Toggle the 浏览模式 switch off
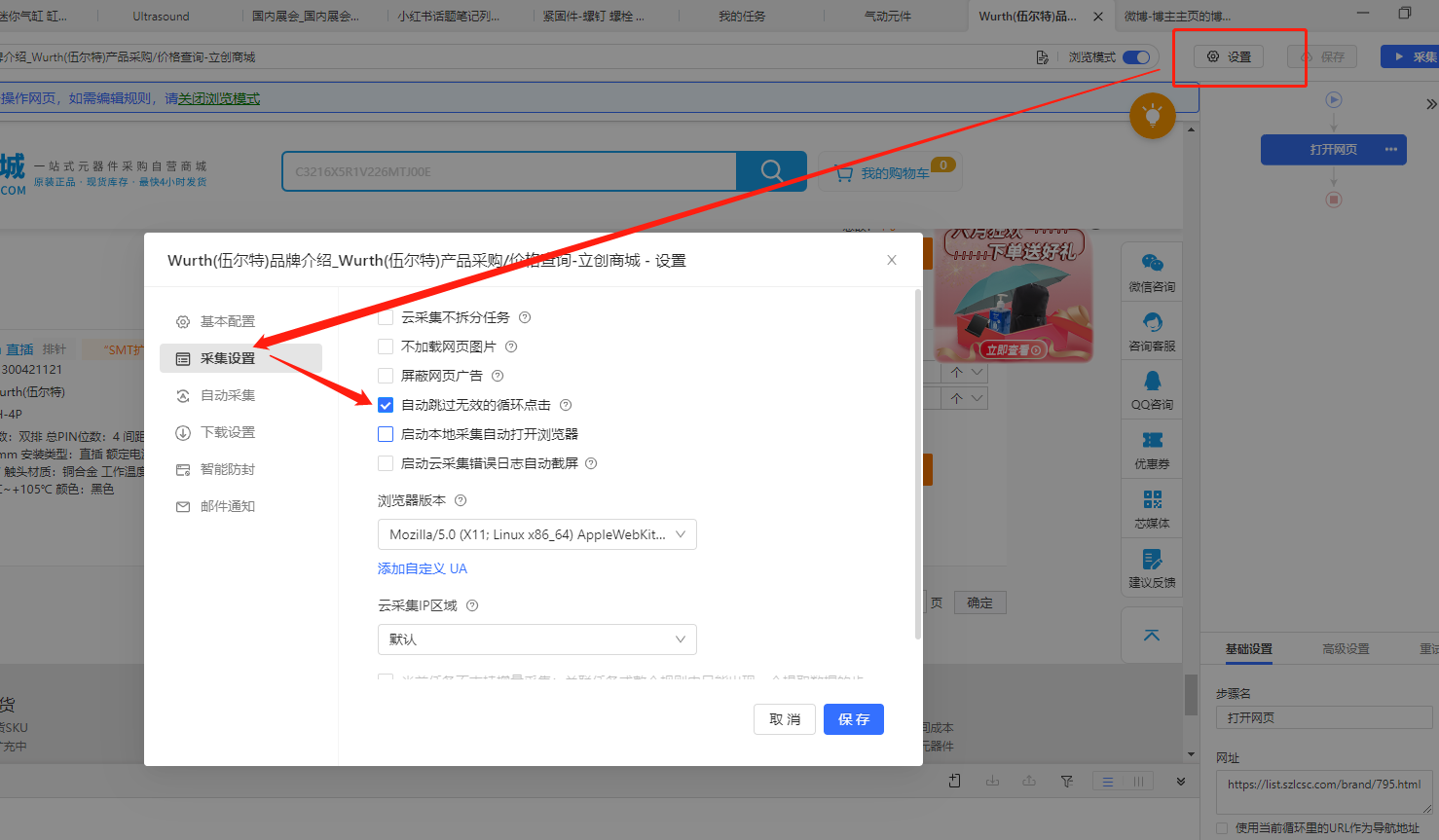The image size is (1439, 840). tap(1136, 57)
